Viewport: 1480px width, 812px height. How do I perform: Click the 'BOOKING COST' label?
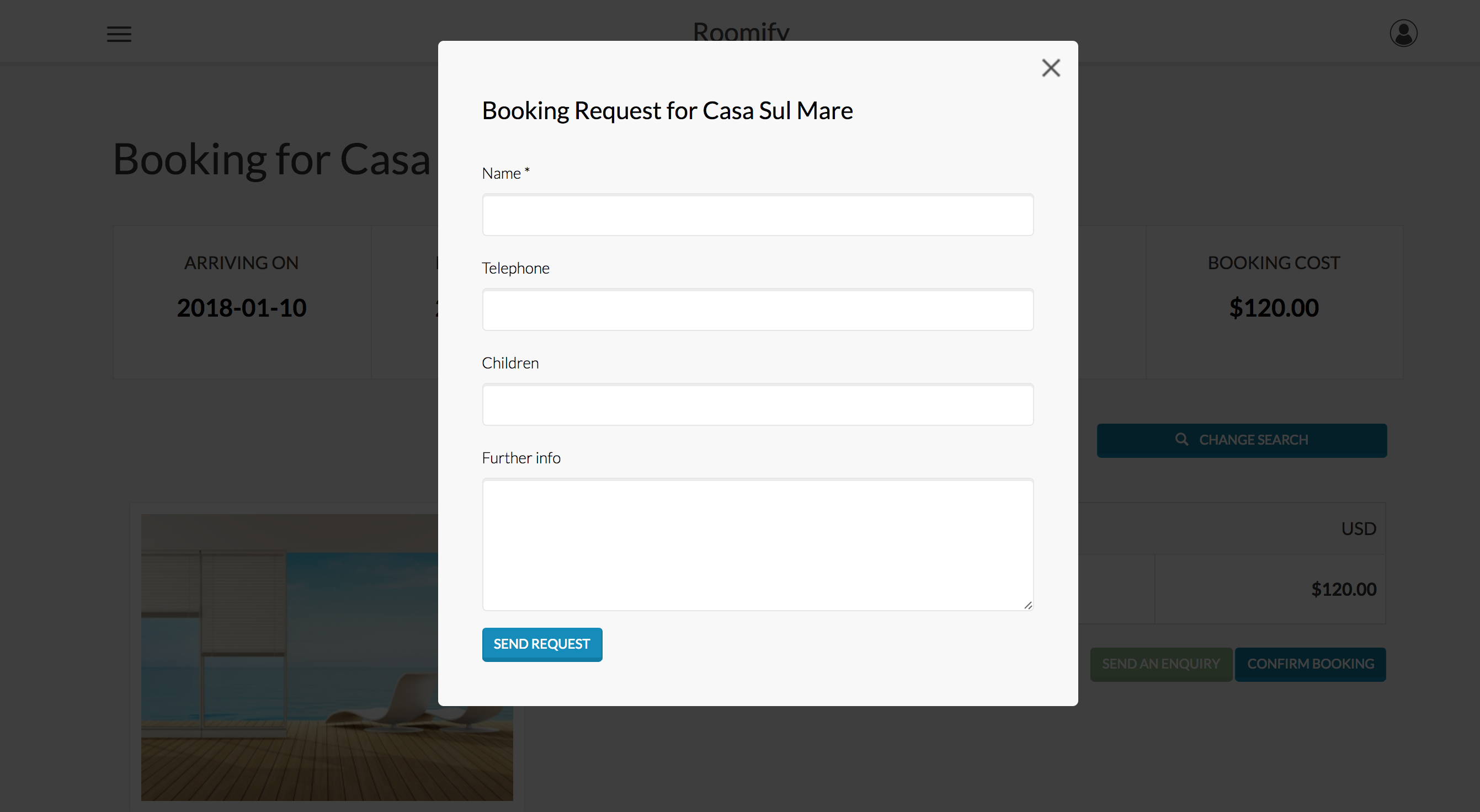pos(1274,263)
